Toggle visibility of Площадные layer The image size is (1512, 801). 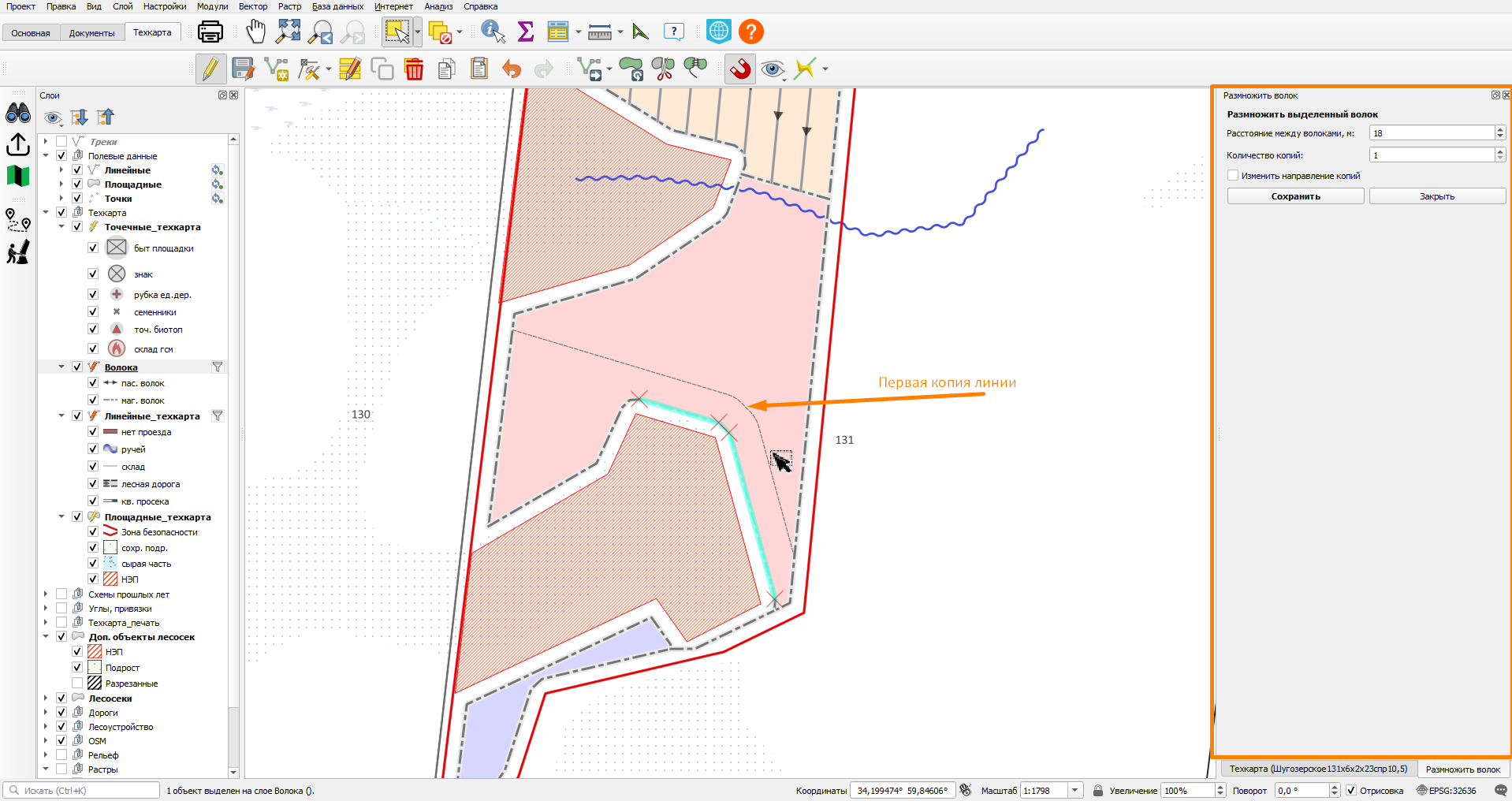tap(77, 184)
